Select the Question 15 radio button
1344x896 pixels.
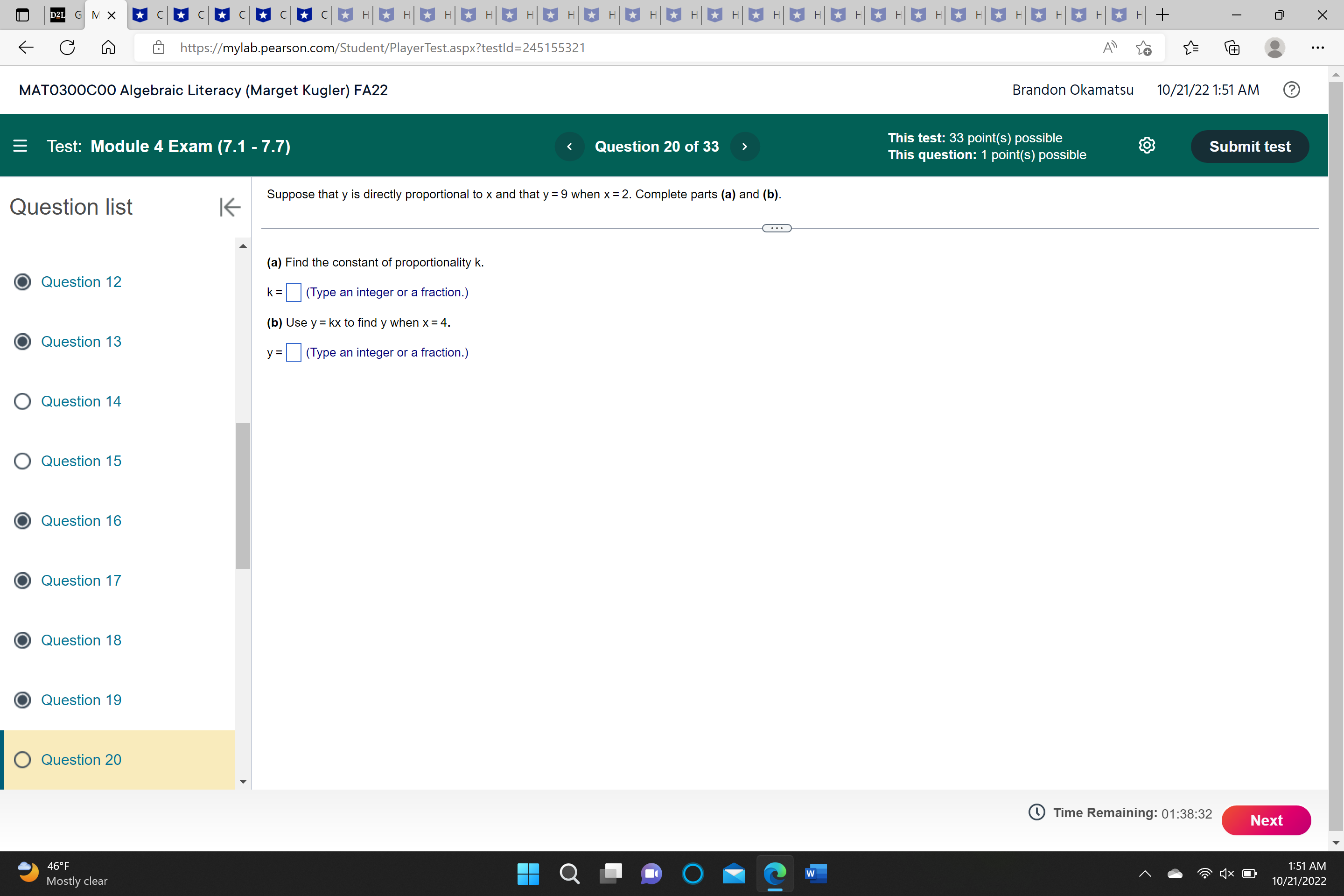pos(22,461)
